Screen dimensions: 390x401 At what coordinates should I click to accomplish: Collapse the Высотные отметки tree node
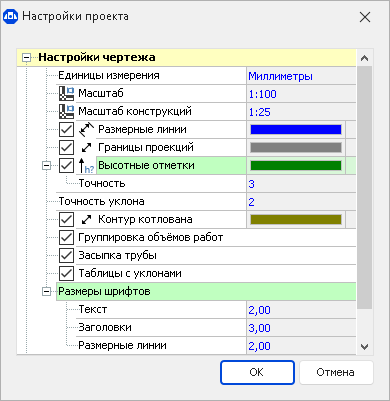[x=47, y=166]
